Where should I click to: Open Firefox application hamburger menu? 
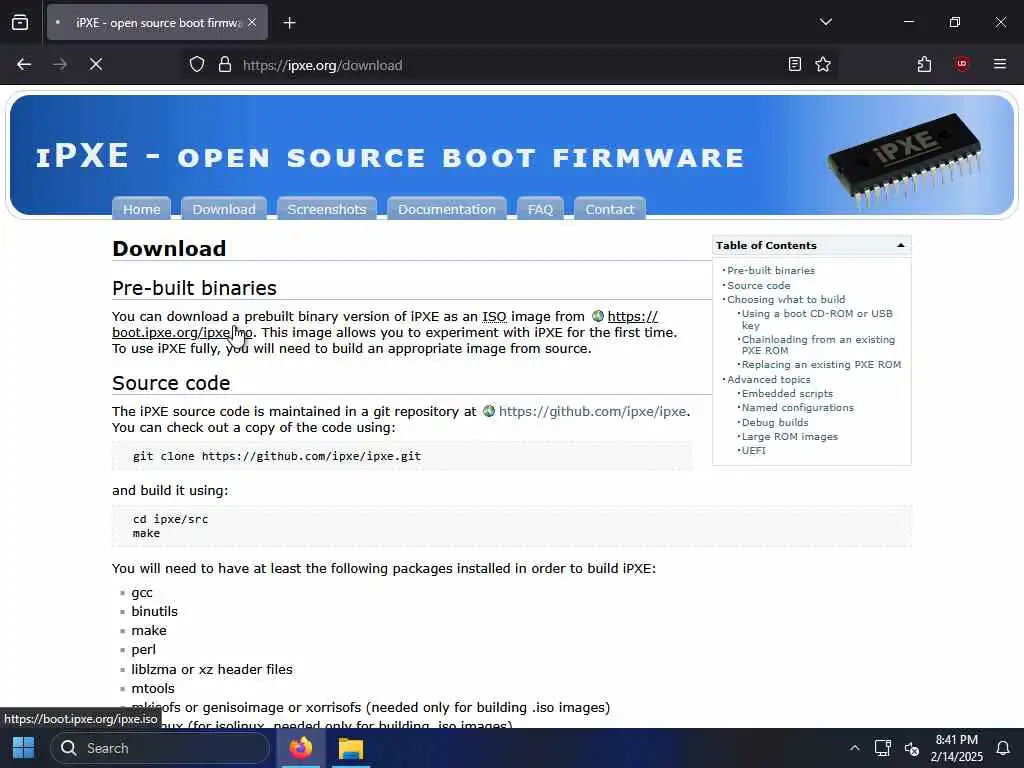coord(999,64)
